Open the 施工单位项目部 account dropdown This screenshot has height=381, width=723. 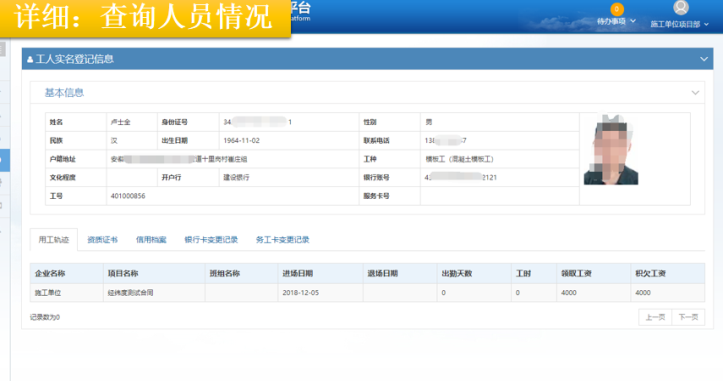click(680, 24)
